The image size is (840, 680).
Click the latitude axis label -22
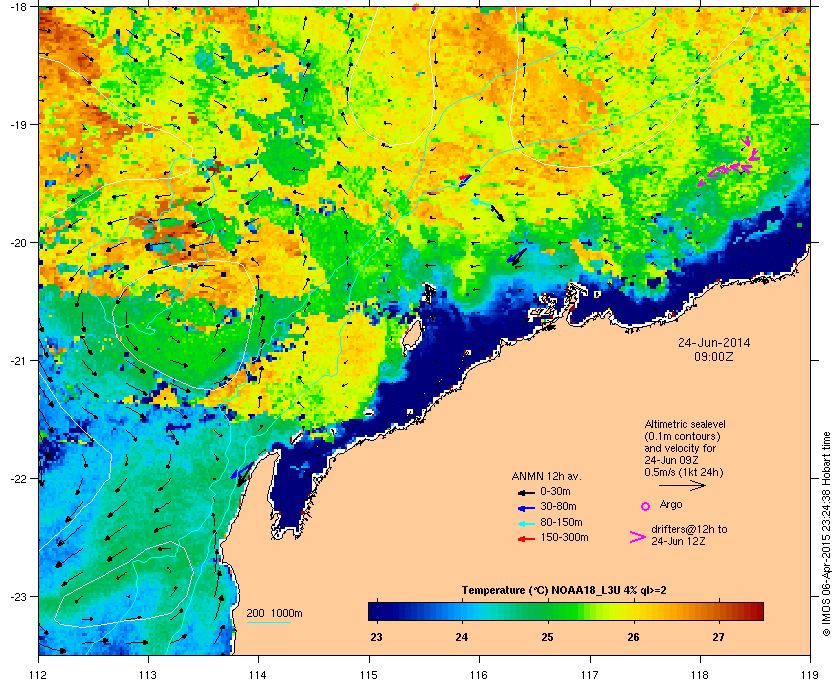(18, 479)
